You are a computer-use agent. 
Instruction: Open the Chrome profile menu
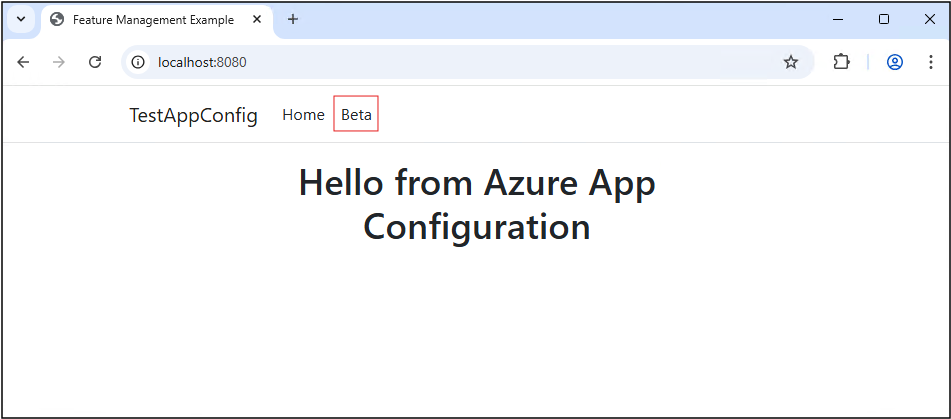895,62
